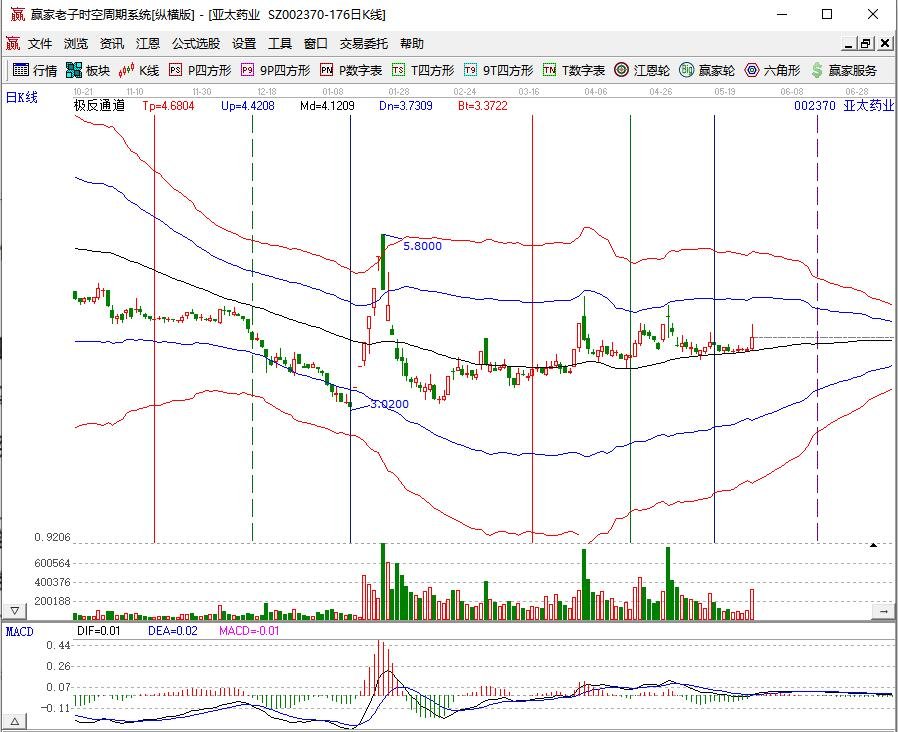Click the 06-28 date axis label
This screenshot has width=898, height=732.
pyautogui.click(x=857, y=92)
